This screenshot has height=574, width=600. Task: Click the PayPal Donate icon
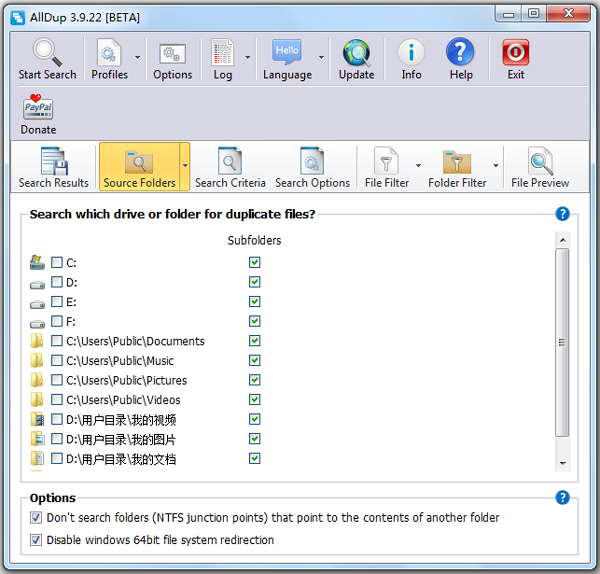[38, 107]
